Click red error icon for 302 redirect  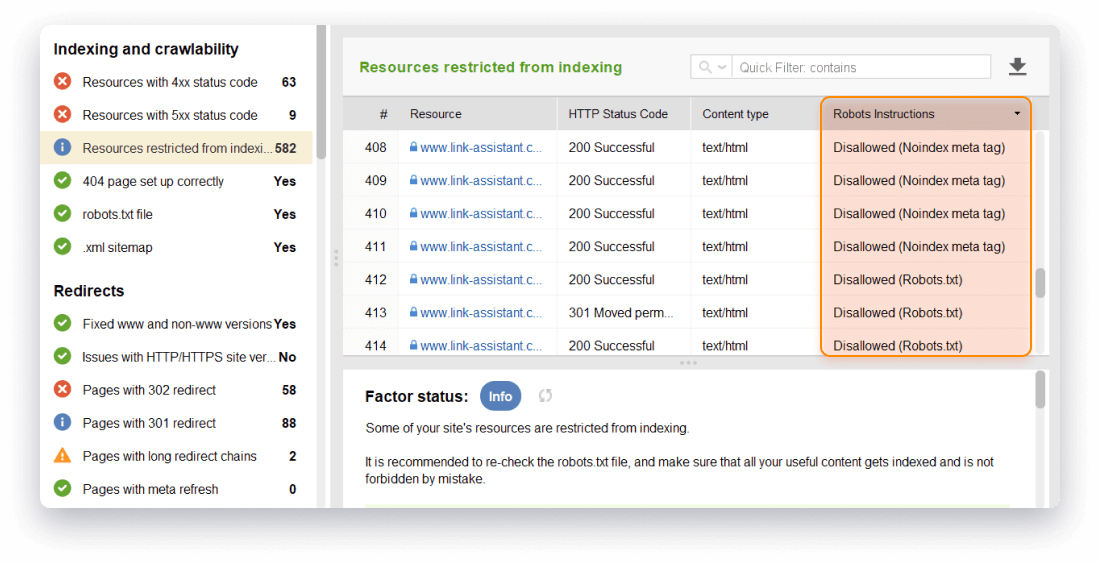[62, 389]
